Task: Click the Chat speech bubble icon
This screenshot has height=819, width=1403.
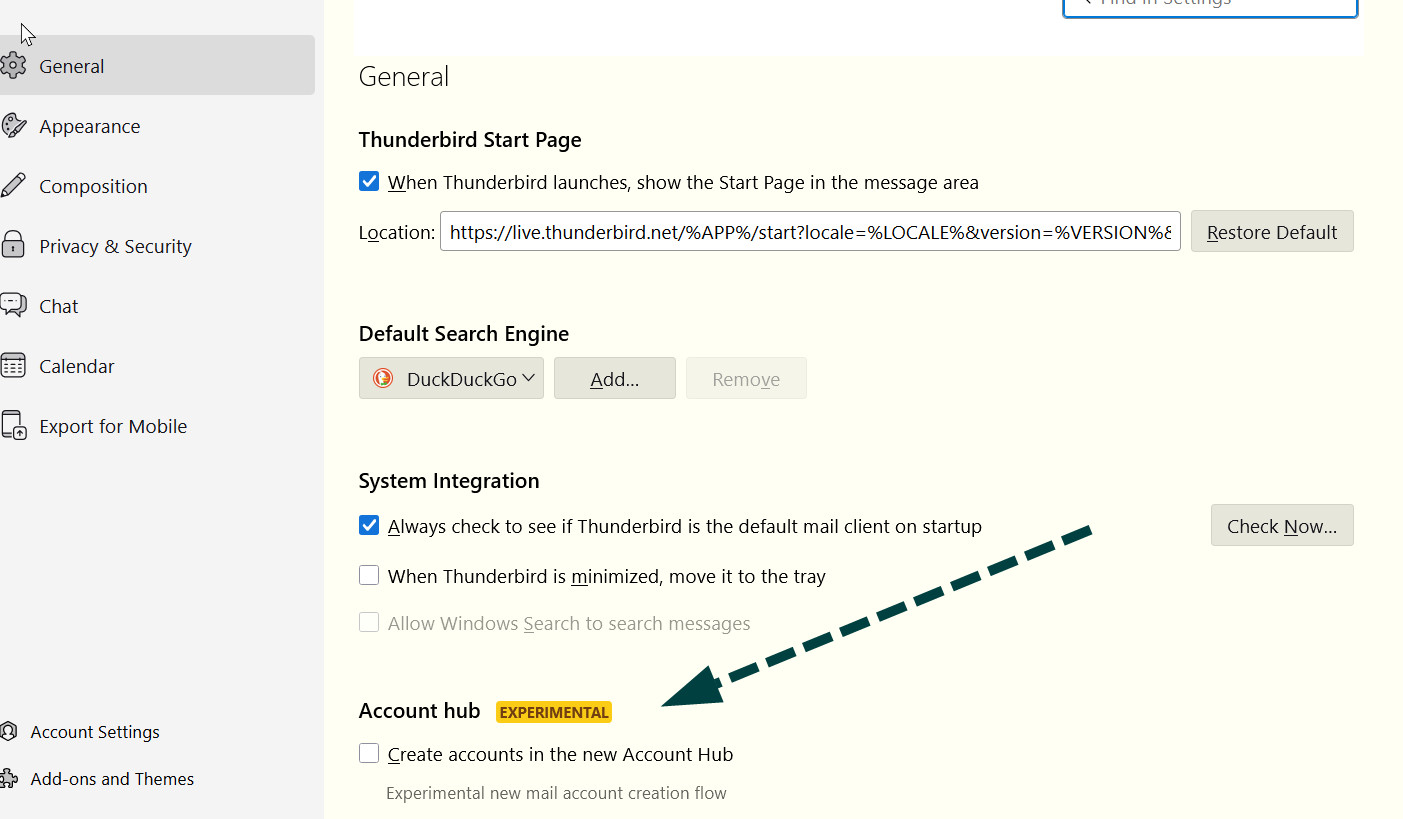Action: point(13,306)
